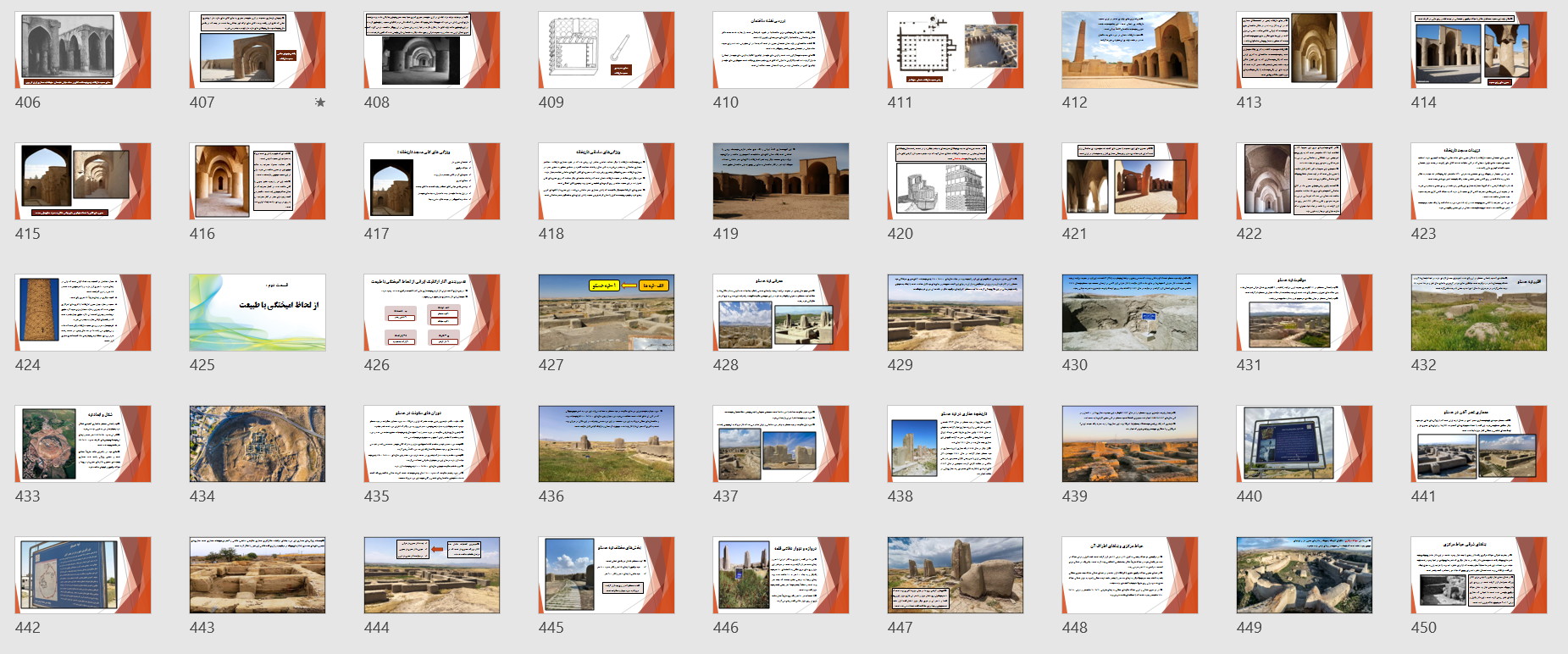This screenshot has height=654, width=1568.
Task: Select slide 447 with standing stone ruins
Action: tap(956, 575)
